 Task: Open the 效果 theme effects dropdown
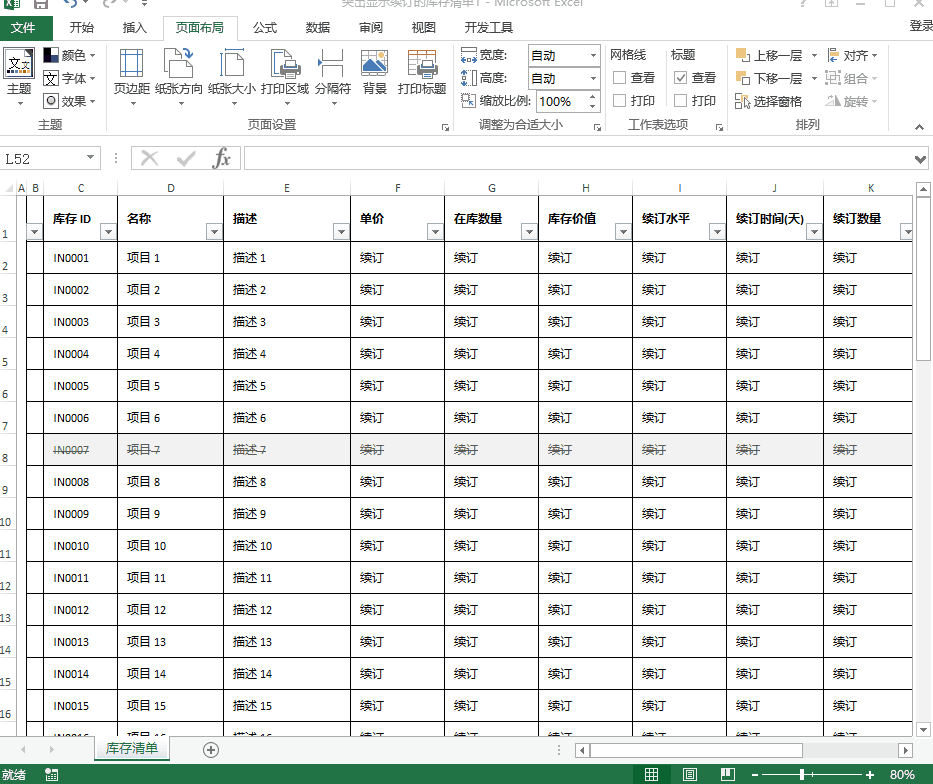pyautogui.click(x=70, y=101)
